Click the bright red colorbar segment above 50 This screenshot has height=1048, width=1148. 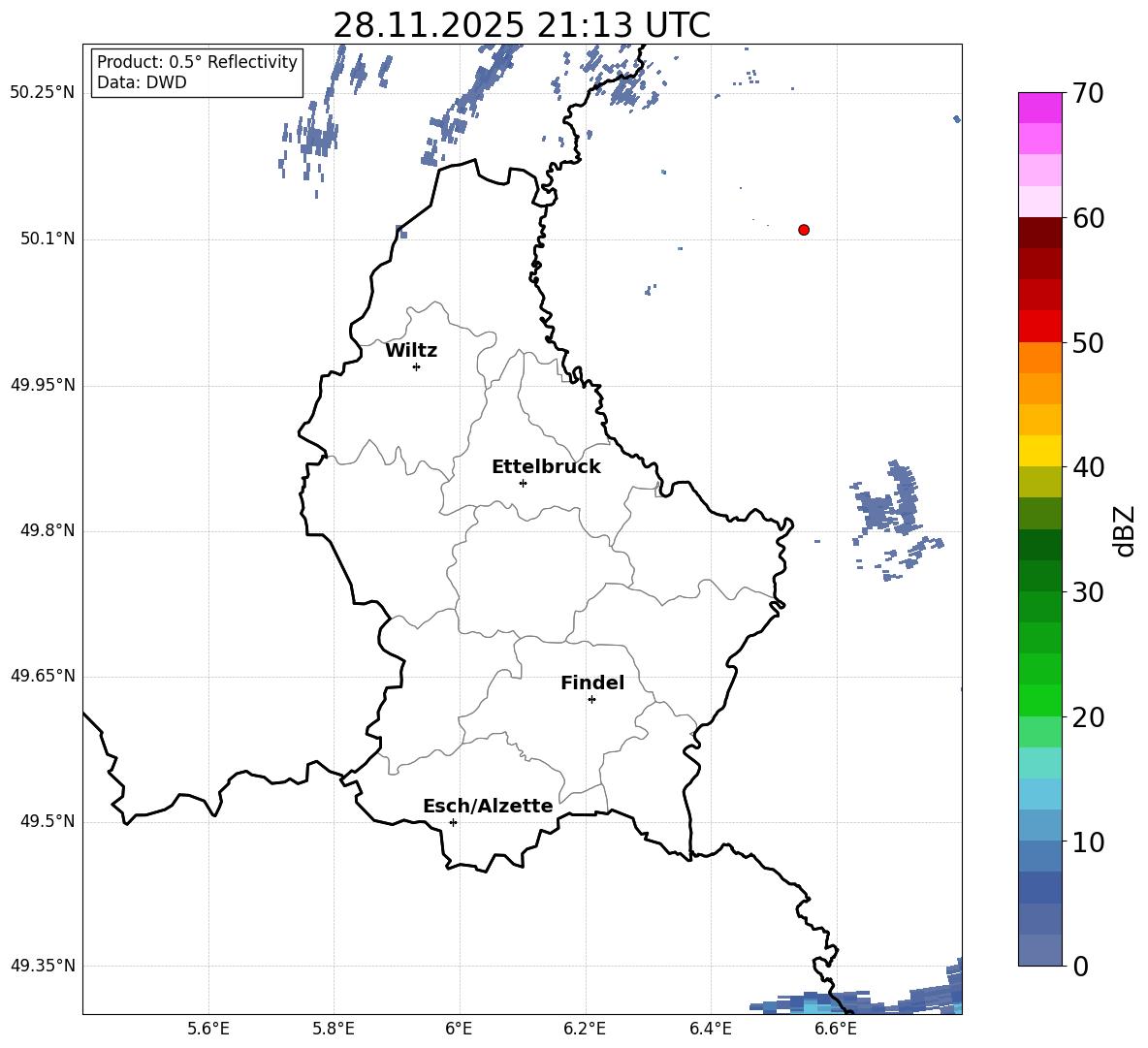point(1040,327)
